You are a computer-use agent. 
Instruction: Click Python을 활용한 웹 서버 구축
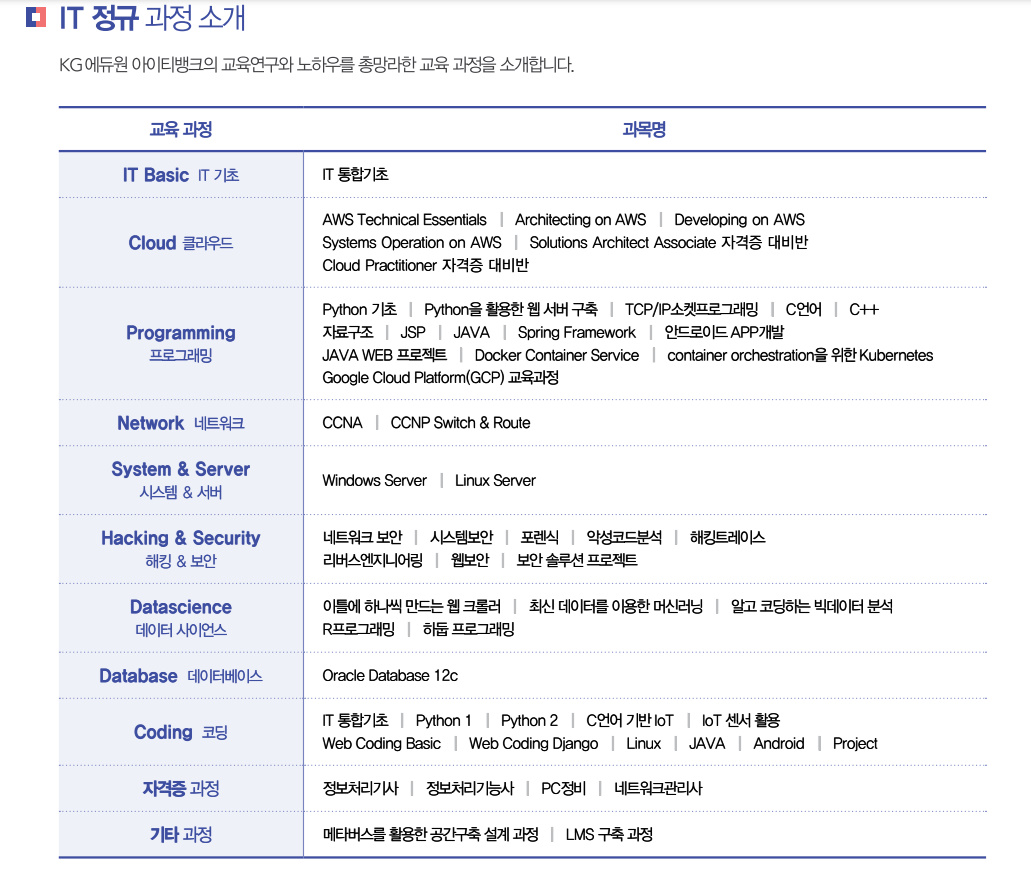(511, 310)
